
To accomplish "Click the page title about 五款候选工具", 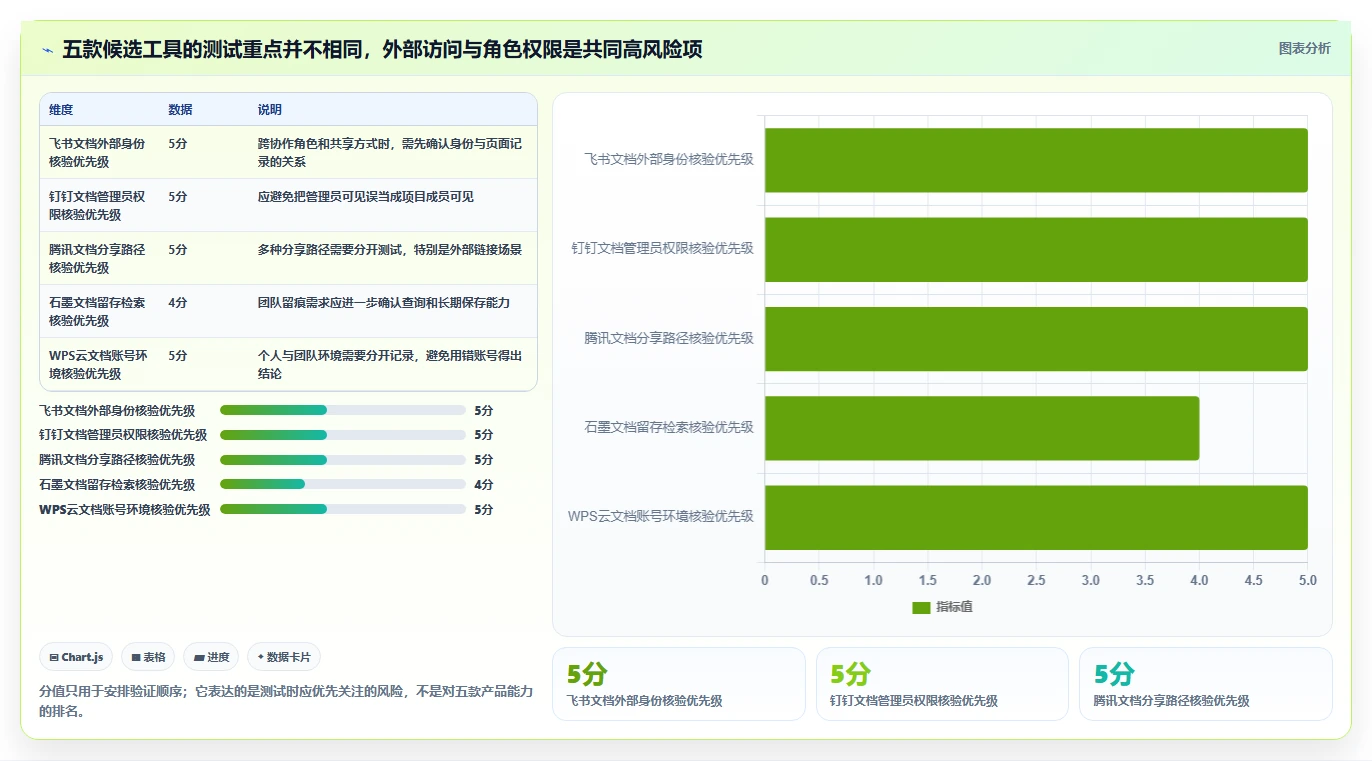I will (382, 49).
